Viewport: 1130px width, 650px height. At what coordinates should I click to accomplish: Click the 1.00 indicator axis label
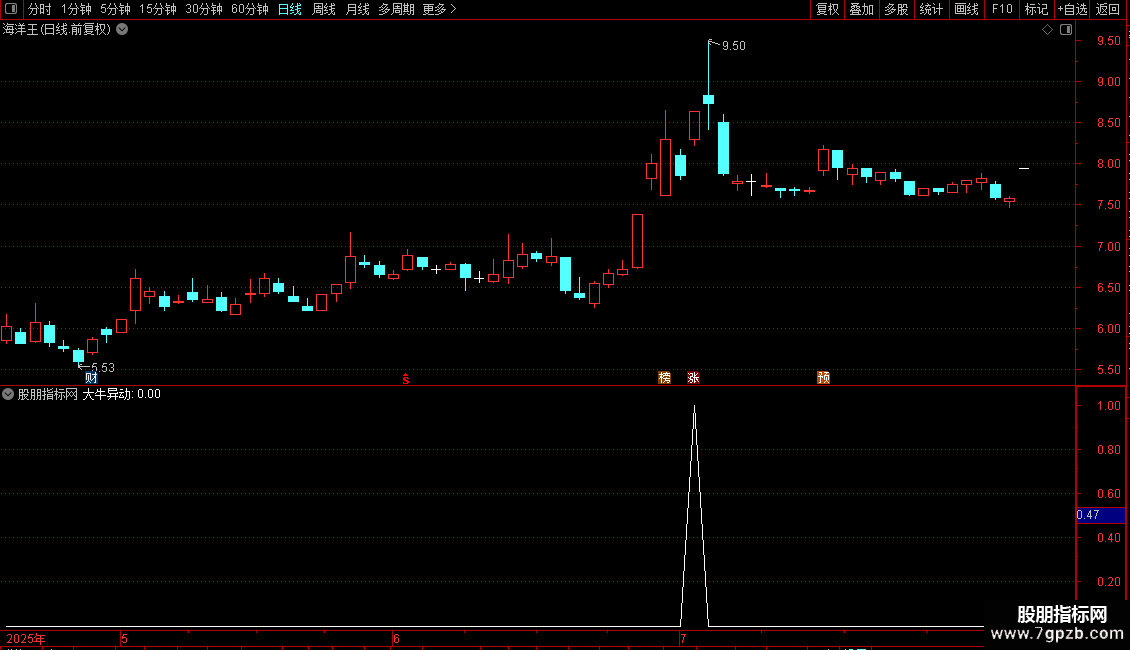point(1108,406)
